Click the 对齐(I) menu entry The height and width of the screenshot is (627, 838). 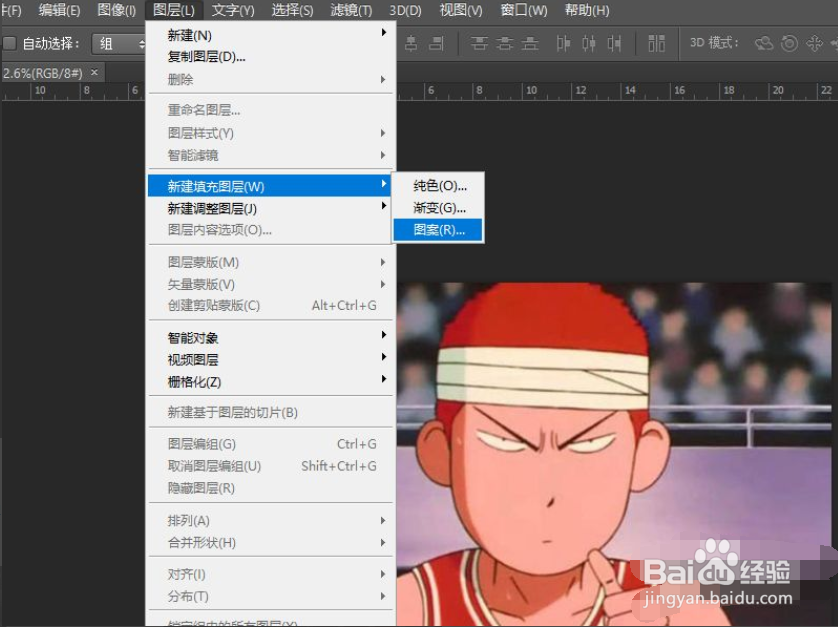tap(270, 574)
